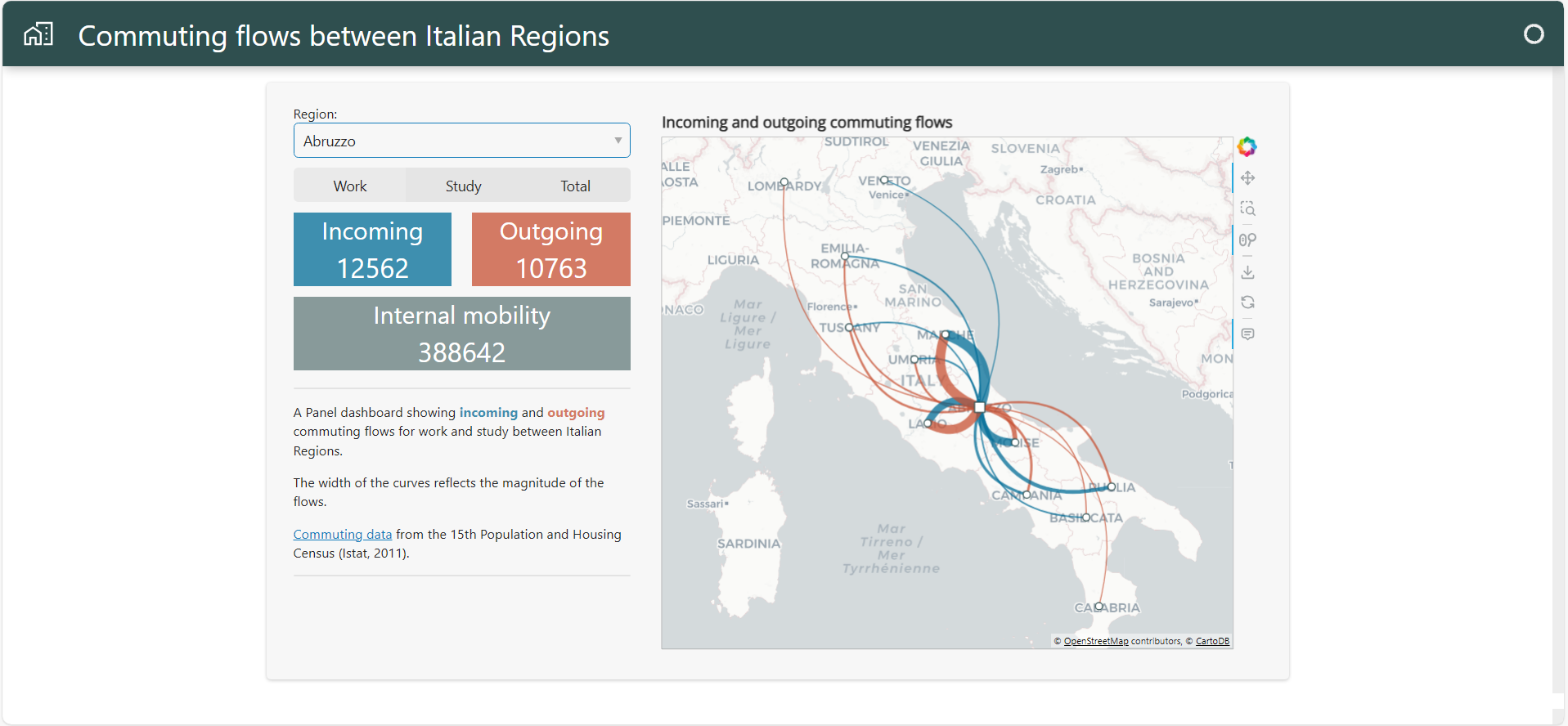Viewport: 1568px width, 726px height.
Task: Click the 'Region:' label
Action: click(315, 114)
